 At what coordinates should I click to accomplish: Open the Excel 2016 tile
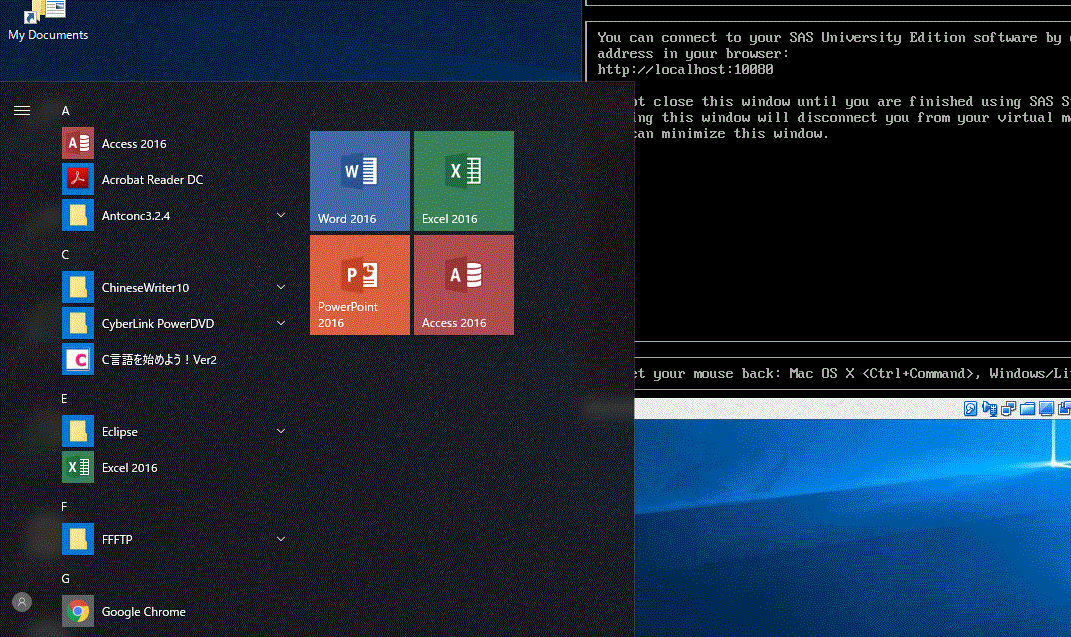click(x=464, y=181)
